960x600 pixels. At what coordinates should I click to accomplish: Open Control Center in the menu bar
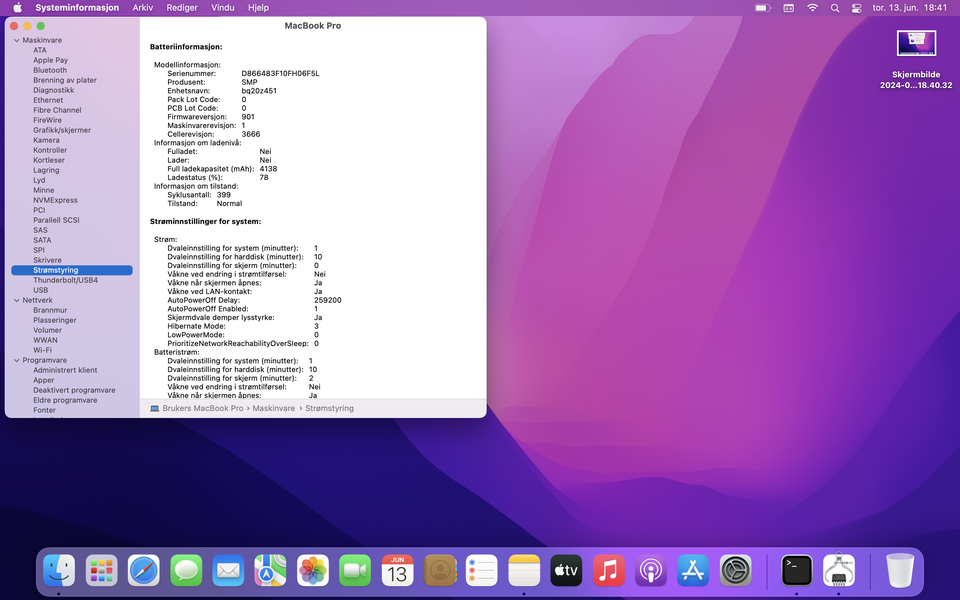point(856,8)
